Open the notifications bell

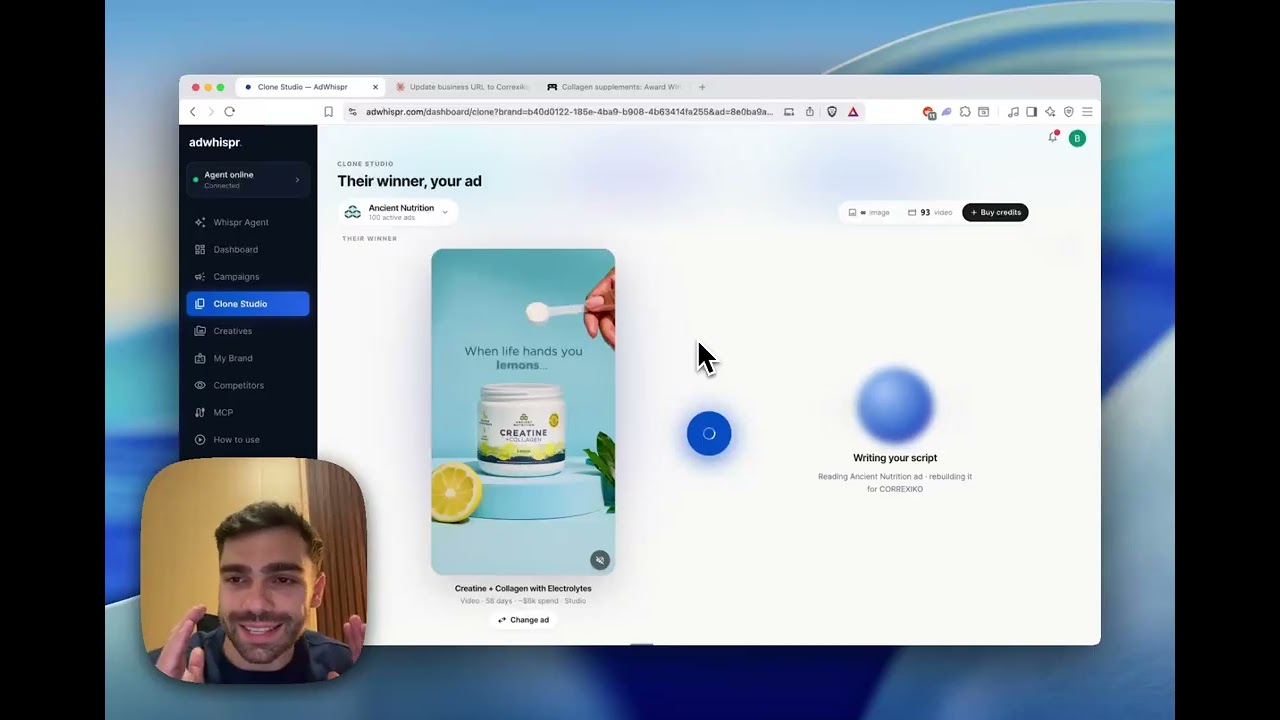1052,137
